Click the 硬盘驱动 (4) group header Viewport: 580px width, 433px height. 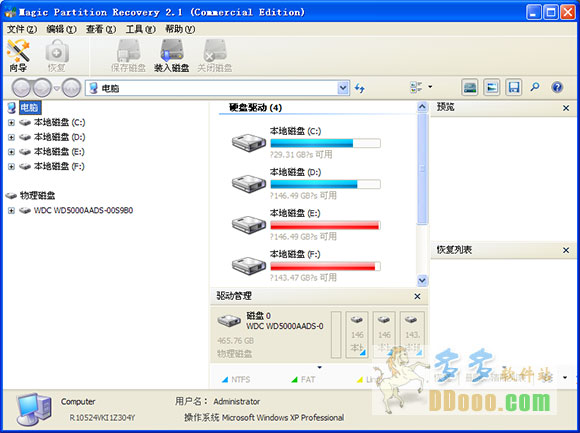tap(255, 108)
